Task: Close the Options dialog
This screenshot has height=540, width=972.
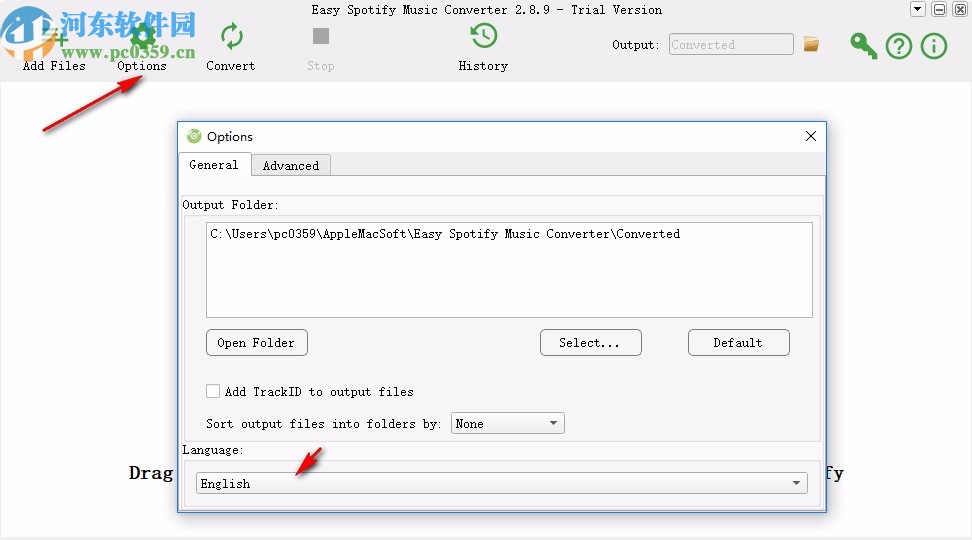Action: point(811,136)
